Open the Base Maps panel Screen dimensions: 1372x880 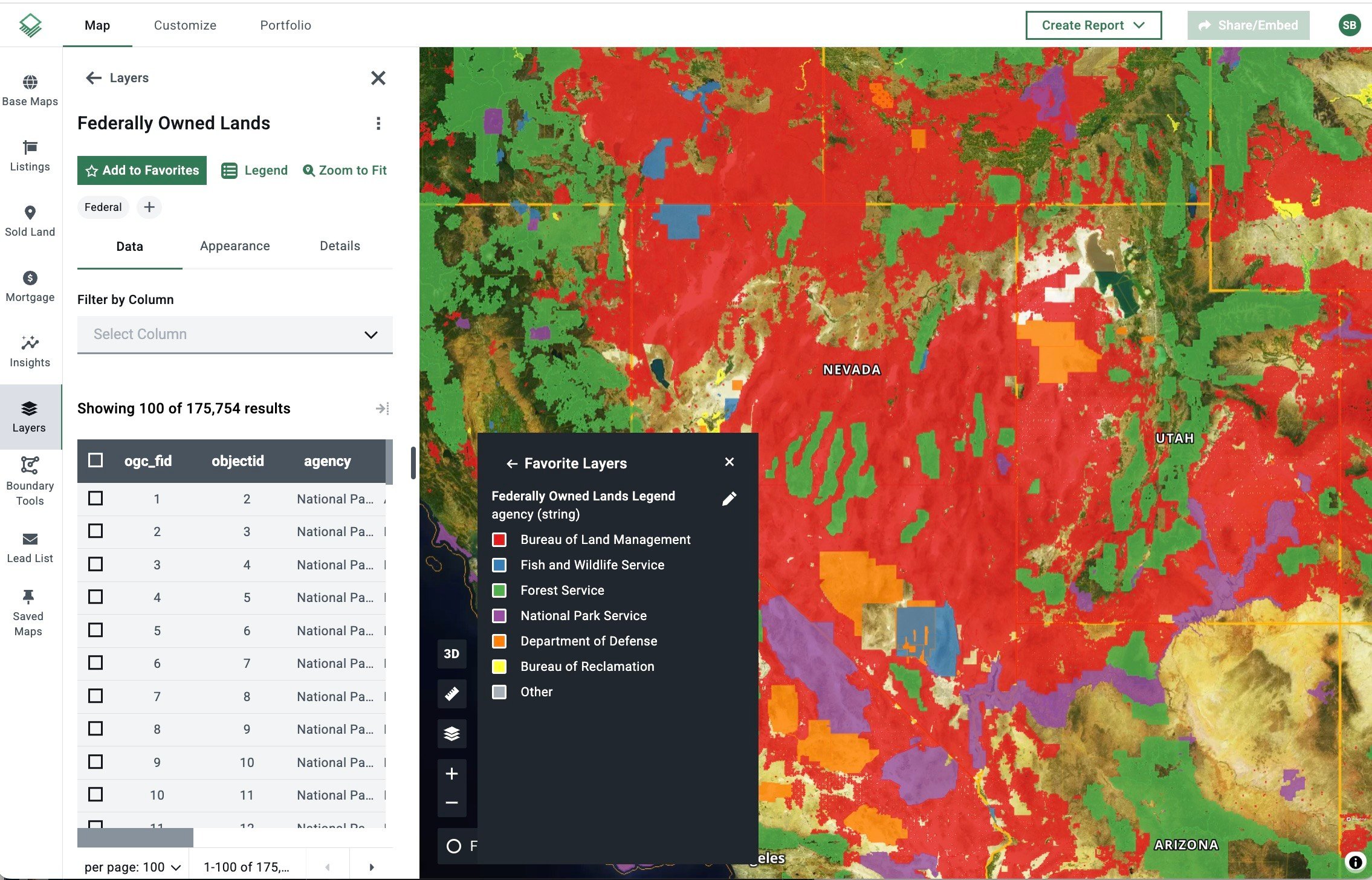tap(30, 89)
